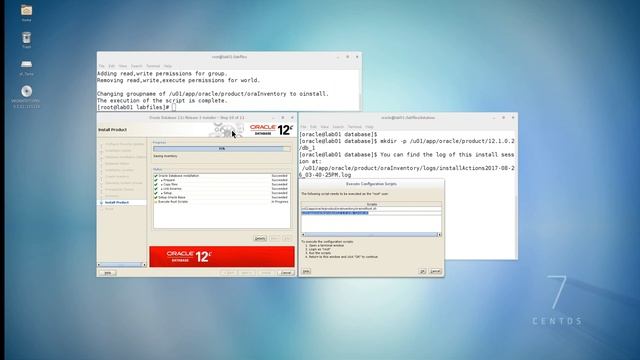Select the highlighted second script row
This screenshot has height=360, width=640.
coord(371,213)
